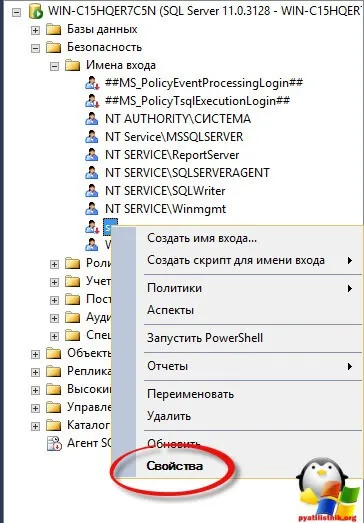
Task: Select NT AUTHORITY\СИСТЕМА login
Action: point(178,119)
